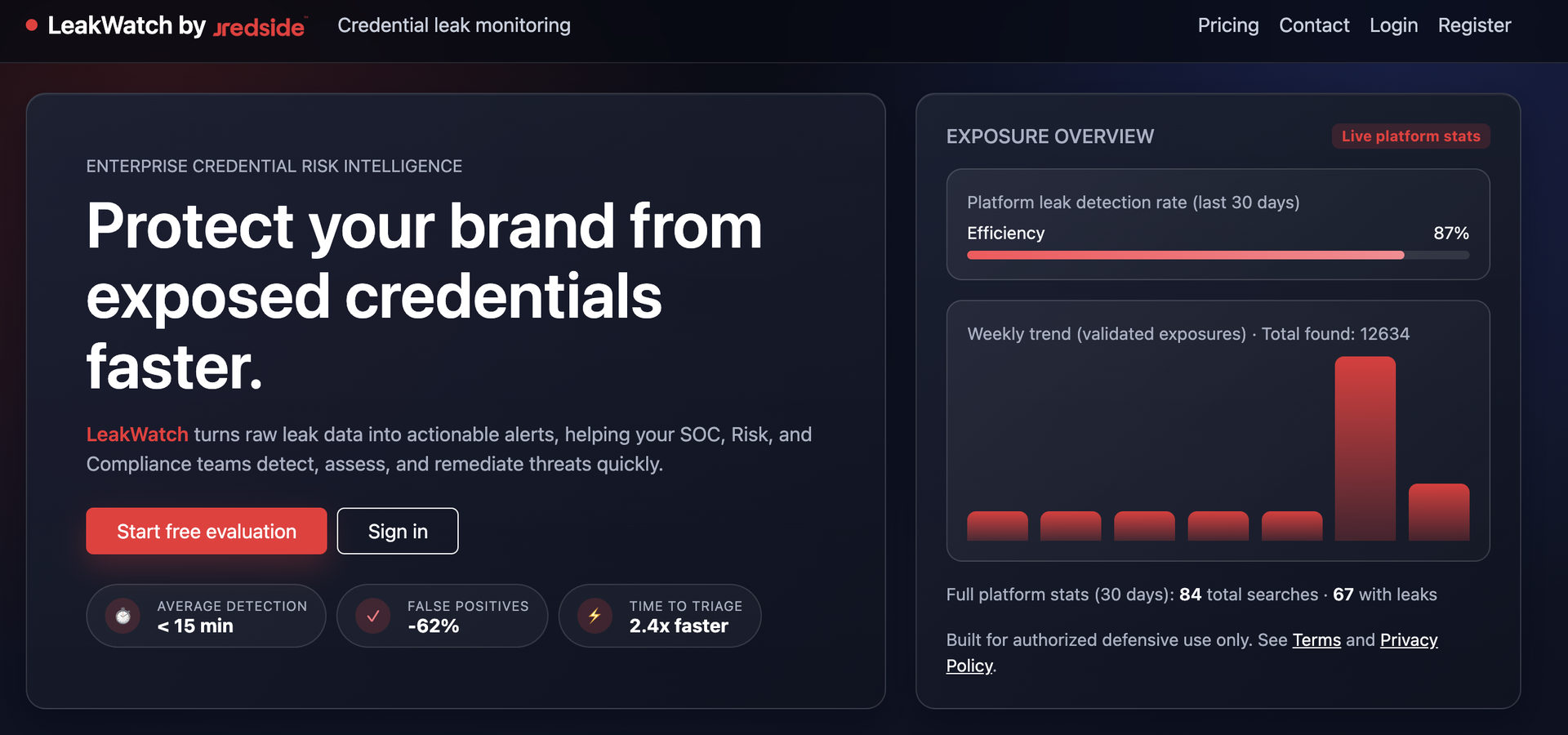The image size is (1568, 735).
Task: Click the LeakWatch by redside title
Action: click(176, 25)
